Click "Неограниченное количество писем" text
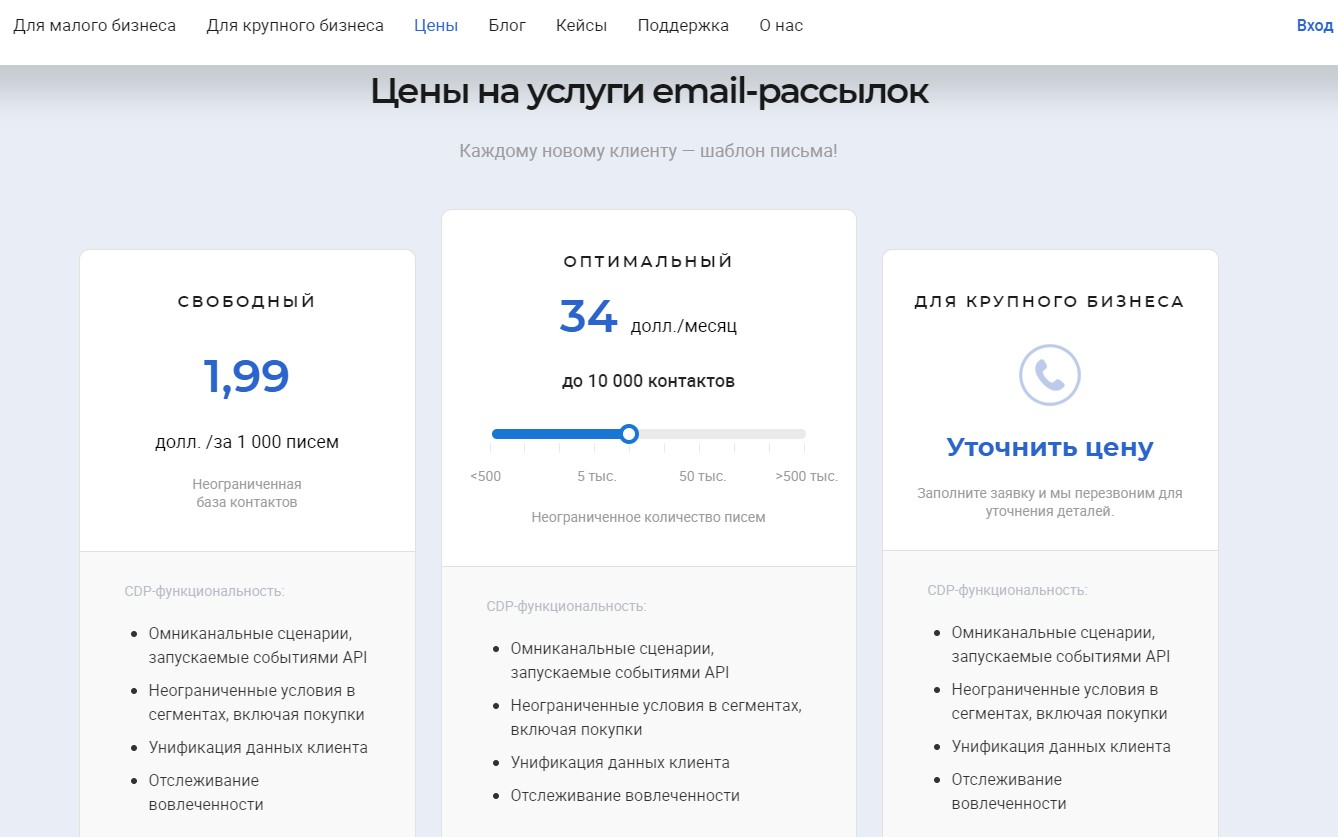The width and height of the screenshot is (1338, 837). (648, 517)
